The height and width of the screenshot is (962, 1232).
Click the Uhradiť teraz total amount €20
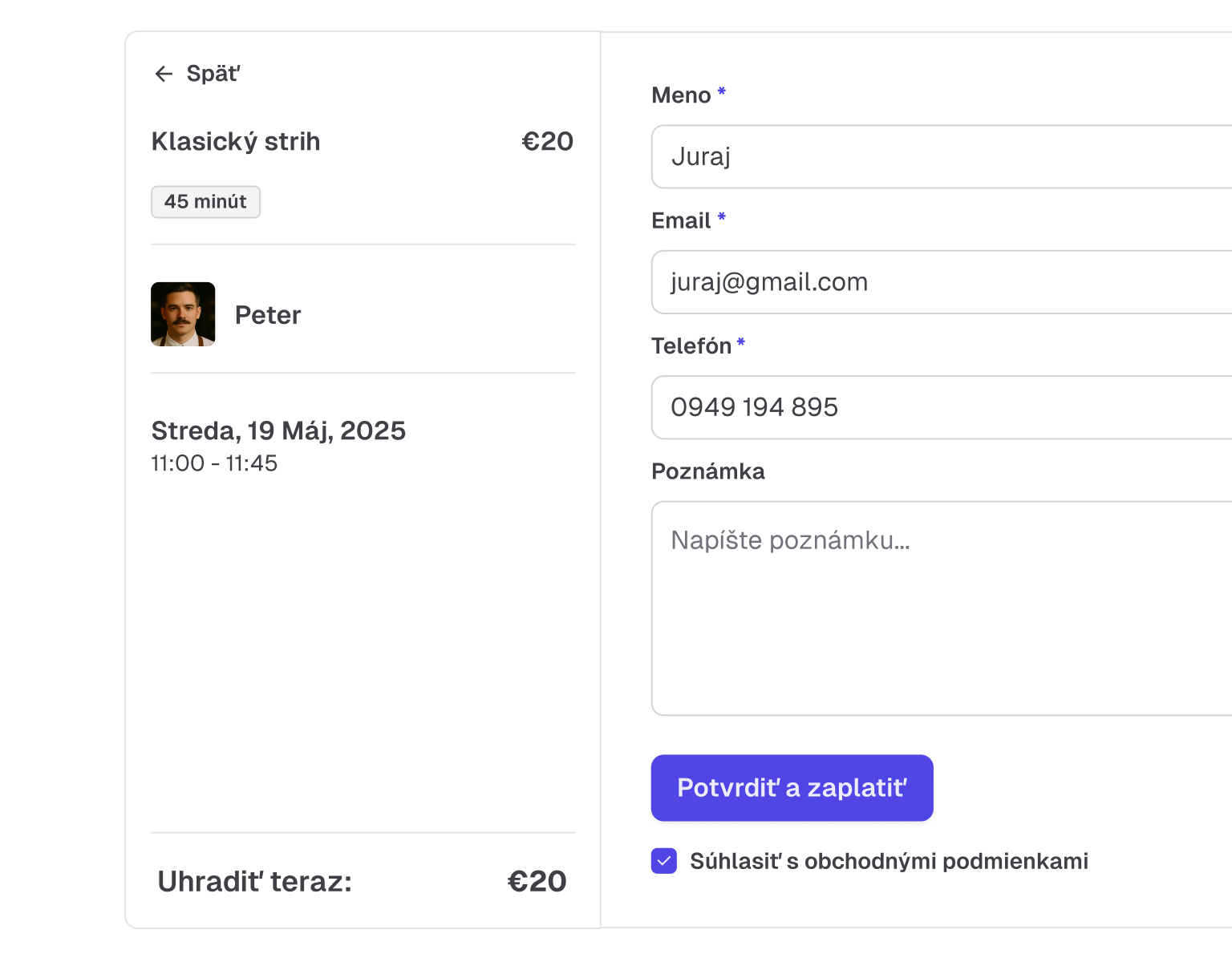click(x=537, y=881)
